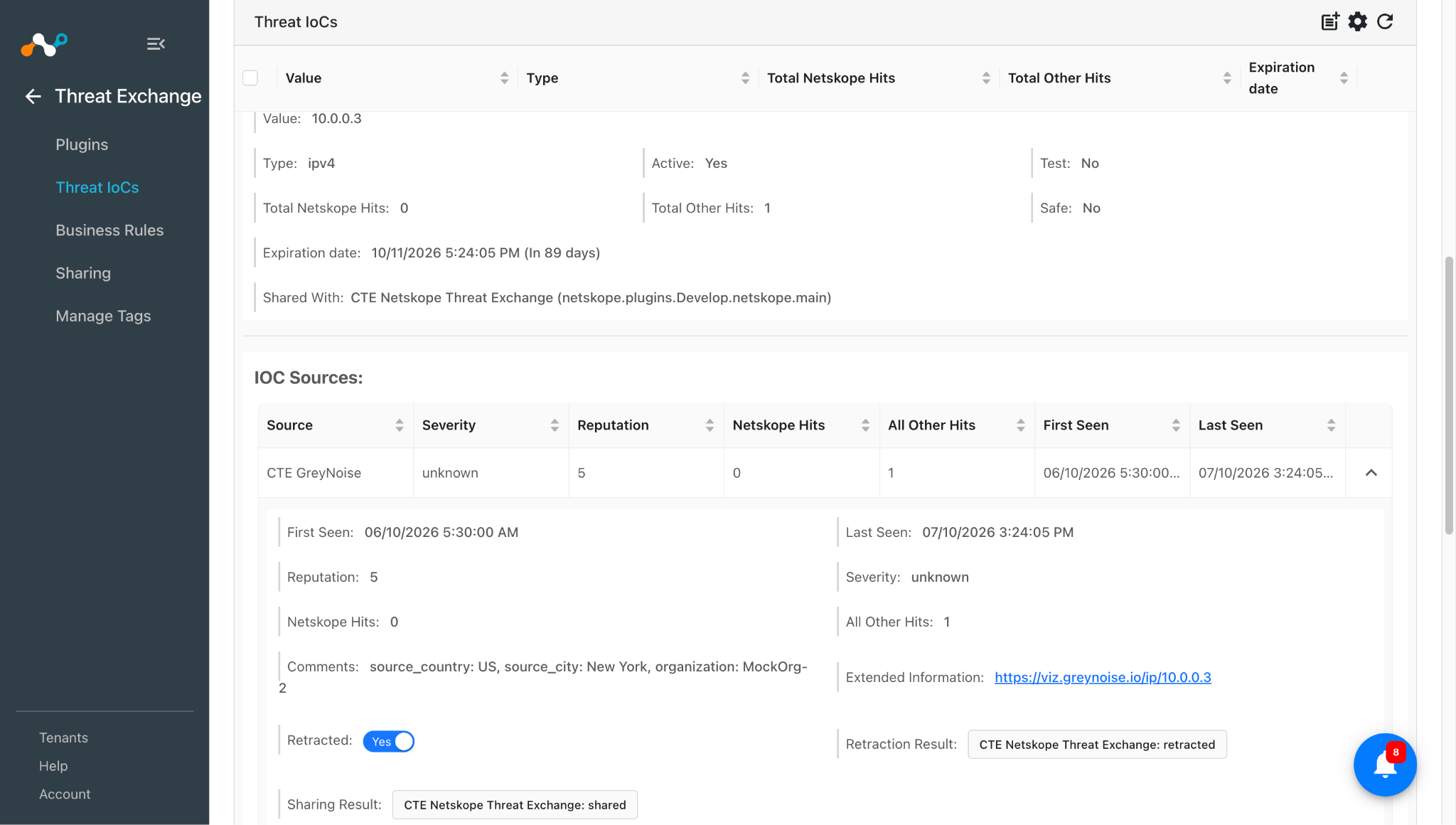
Task: Sort IOC Sources by Source
Action: [400, 425]
